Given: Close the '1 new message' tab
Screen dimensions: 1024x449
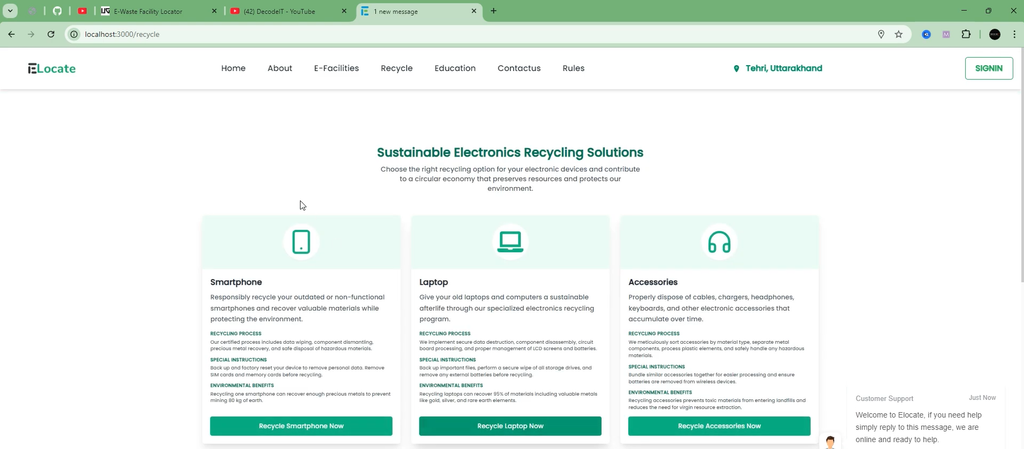Looking at the screenshot, I should click(x=474, y=11).
